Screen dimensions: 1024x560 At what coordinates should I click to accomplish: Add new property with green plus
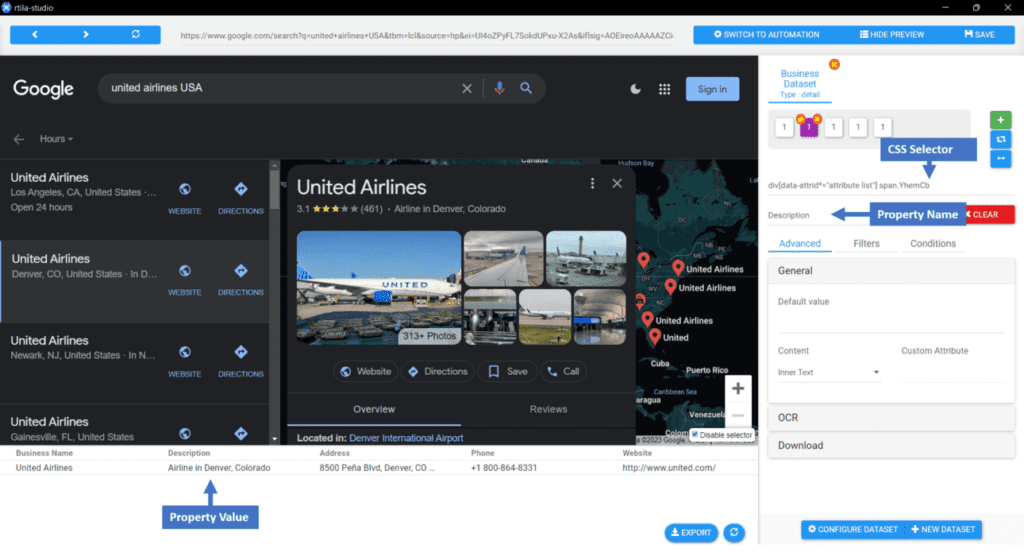1000,120
